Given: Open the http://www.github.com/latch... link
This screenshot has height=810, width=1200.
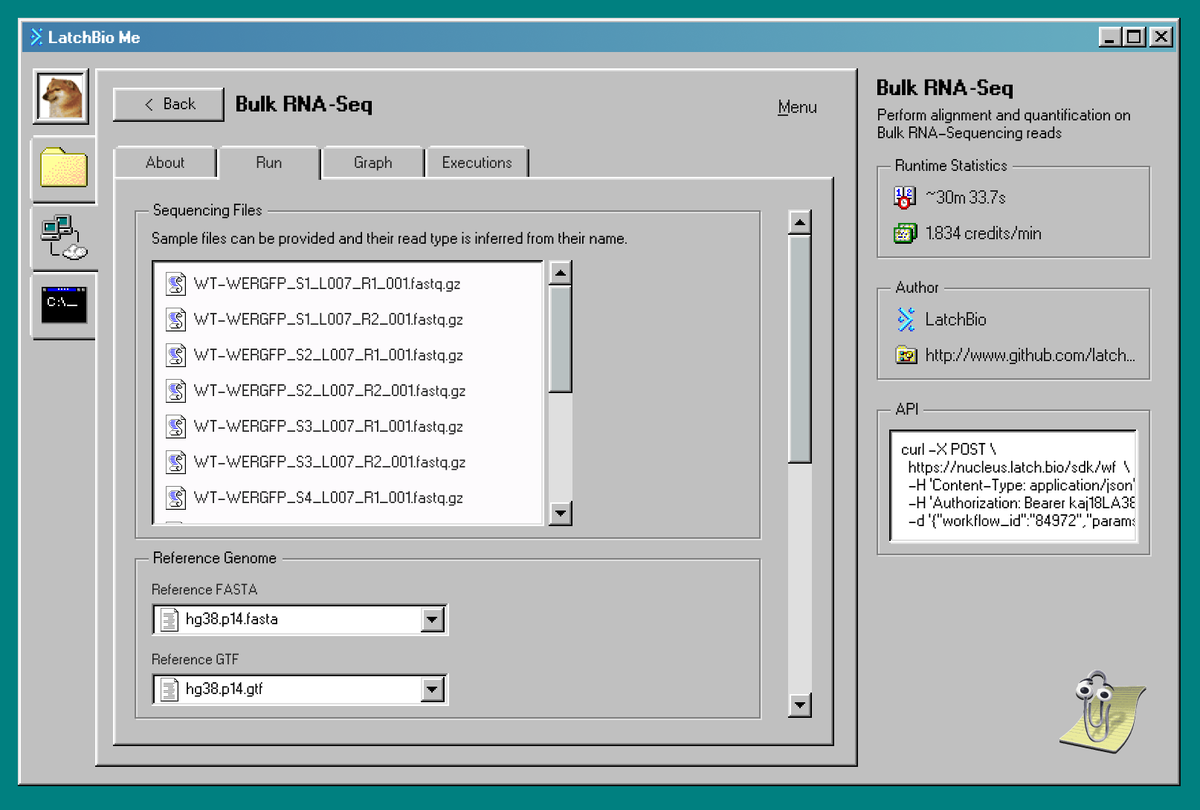Looking at the screenshot, I should 1030,355.
